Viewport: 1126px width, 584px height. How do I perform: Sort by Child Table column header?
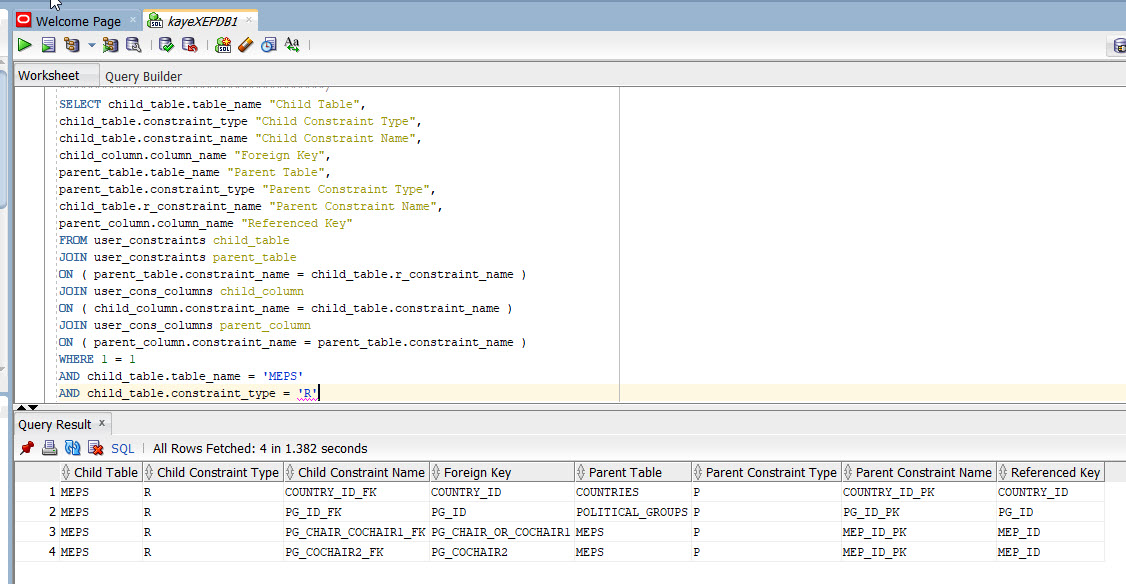click(x=100, y=472)
